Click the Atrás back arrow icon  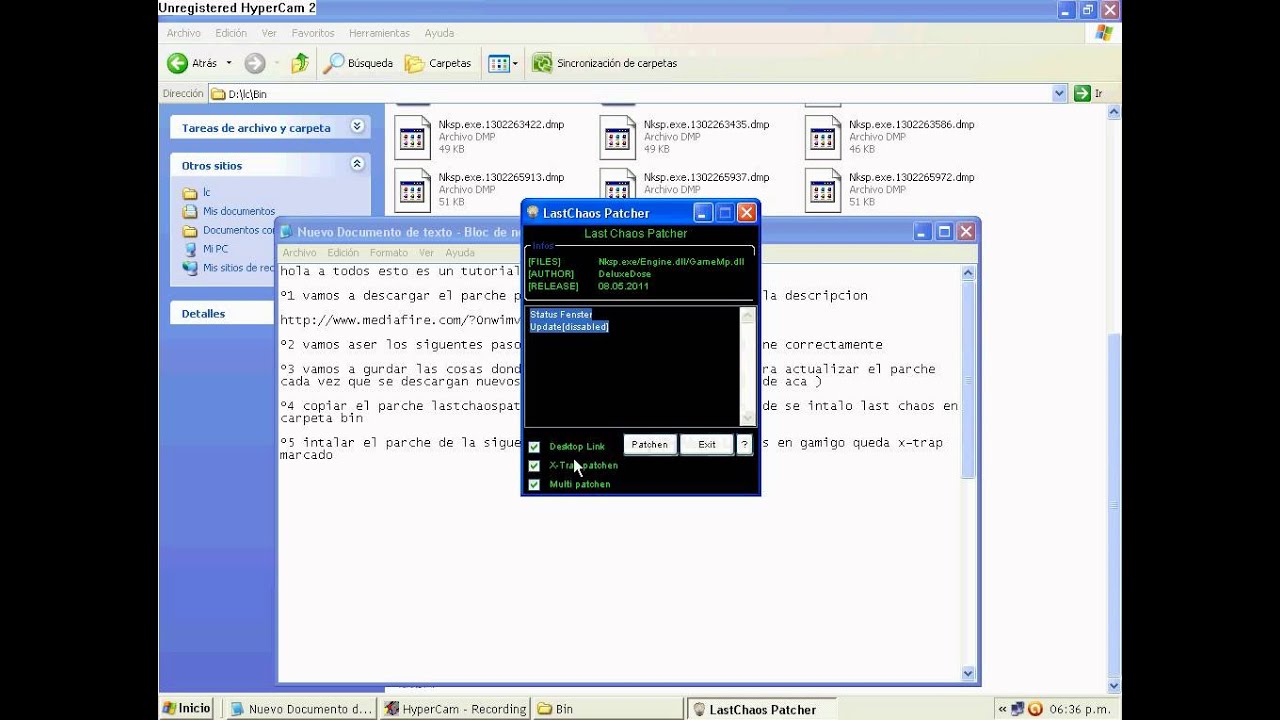(x=177, y=63)
